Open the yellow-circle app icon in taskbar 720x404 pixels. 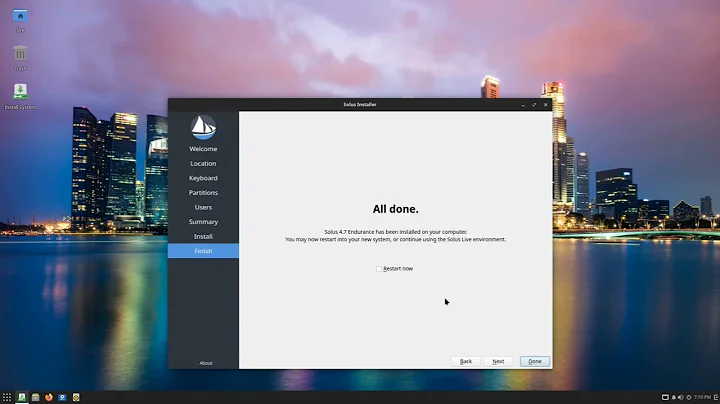click(76, 397)
